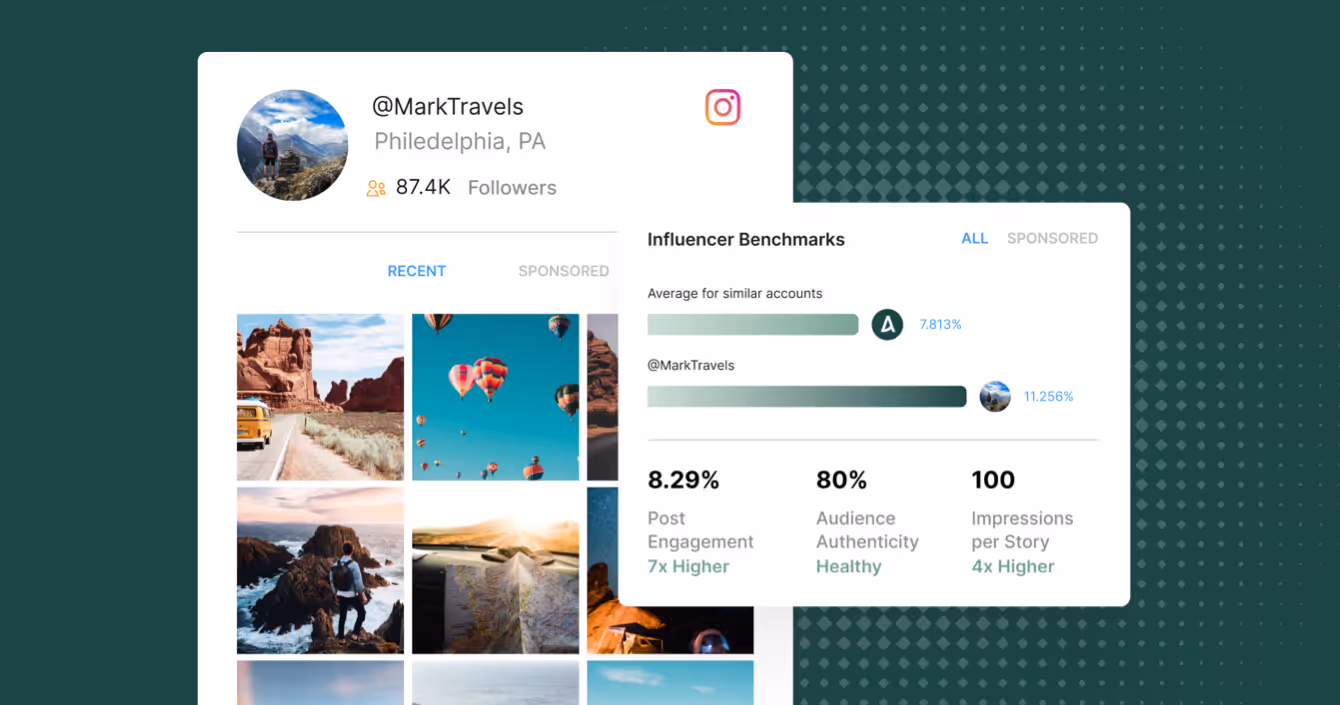Image resolution: width=1340 pixels, height=705 pixels.
Task: Select SPONSORED in Influencer Benchmarks
Action: click(1052, 238)
